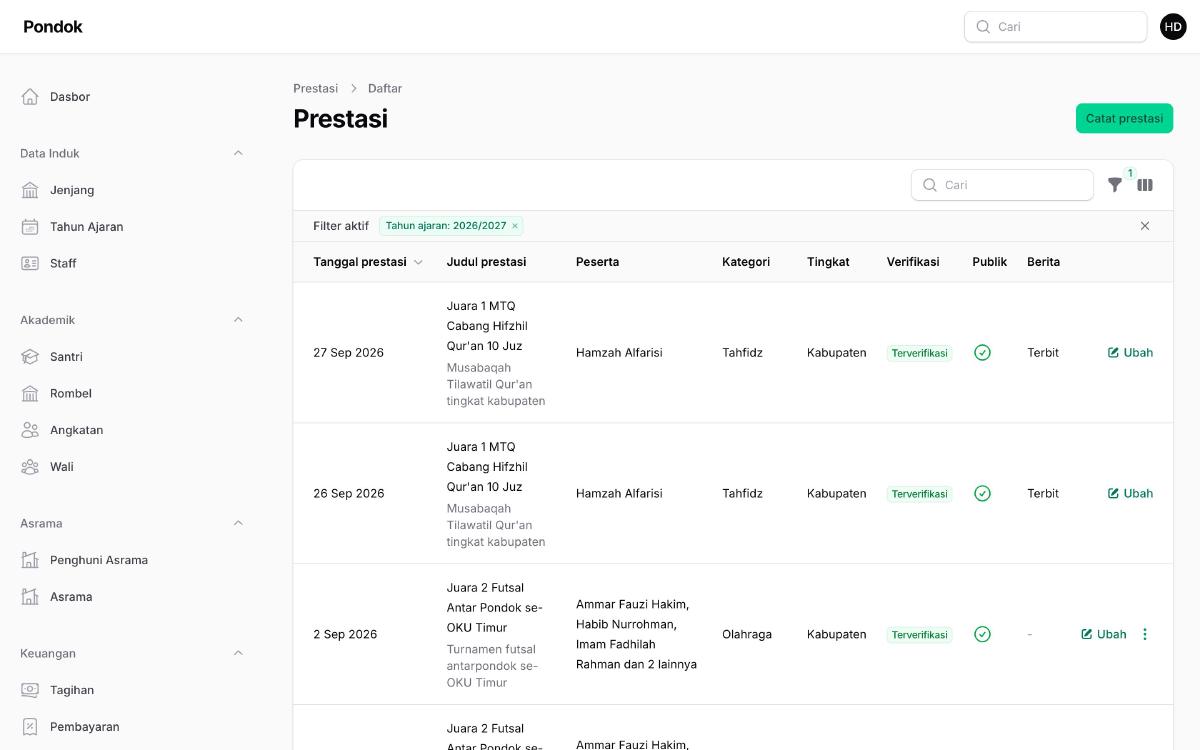Click Kategori column header
This screenshot has width=1200, height=750.
pyautogui.click(x=746, y=262)
